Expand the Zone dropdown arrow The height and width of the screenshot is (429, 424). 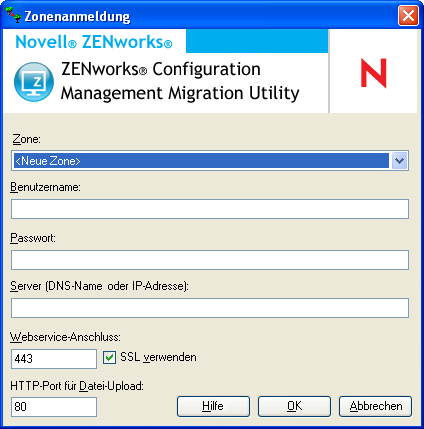(x=399, y=161)
